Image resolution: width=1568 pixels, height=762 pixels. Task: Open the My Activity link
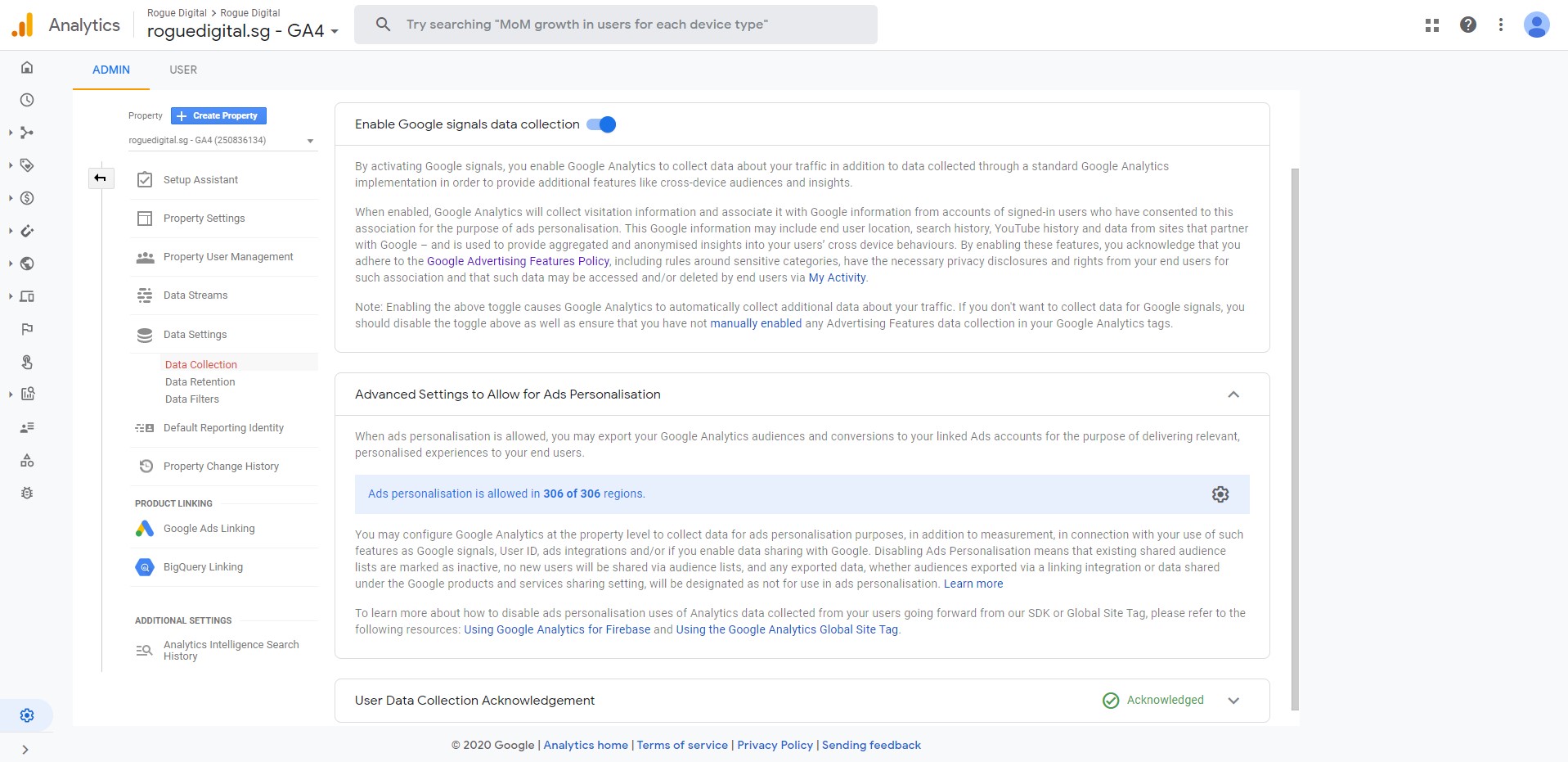837,277
